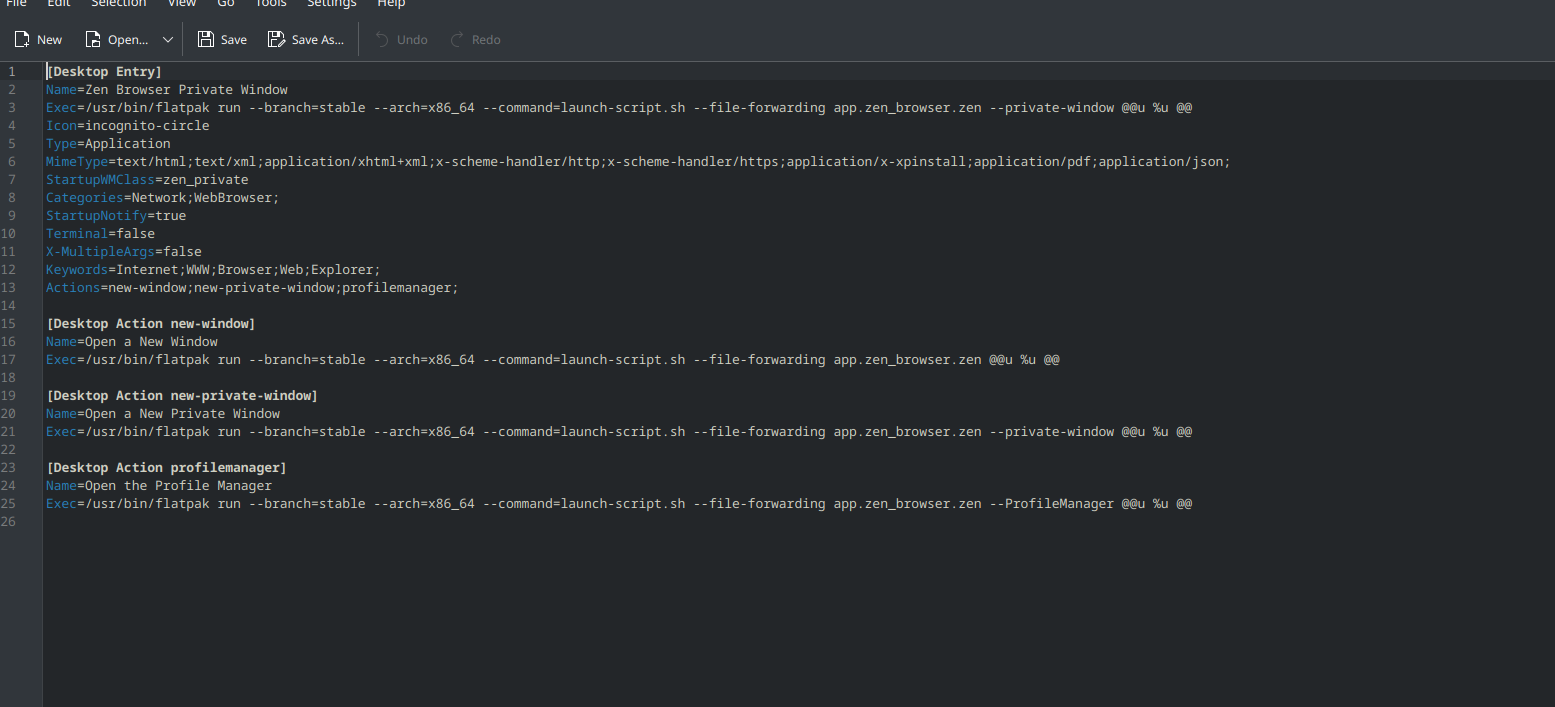The image size is (1555, 707).
Task: Click the greyed-out Undo button
Action: pyautogui.click(x=401, y=40)
